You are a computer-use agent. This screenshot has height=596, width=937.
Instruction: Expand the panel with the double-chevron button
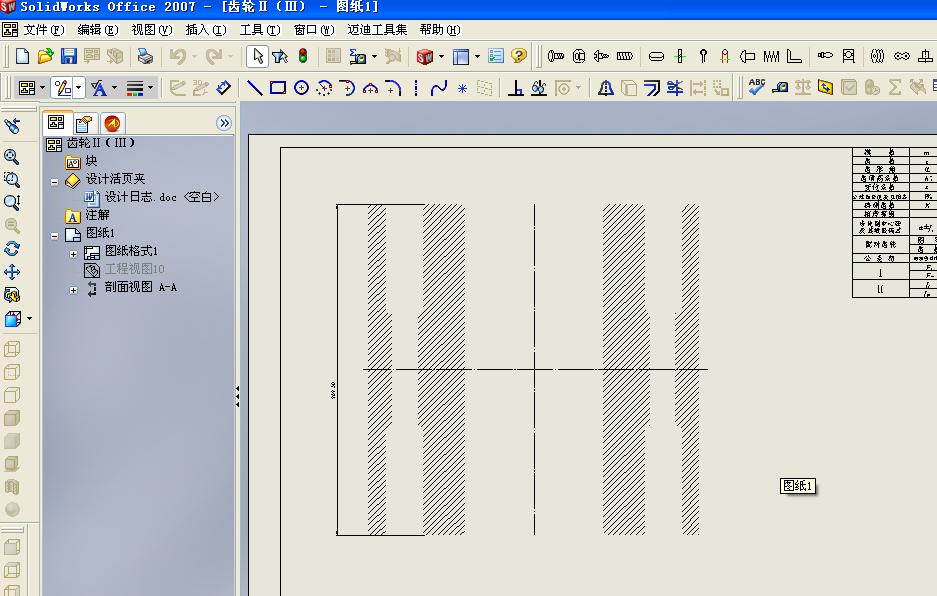[223, 123]
